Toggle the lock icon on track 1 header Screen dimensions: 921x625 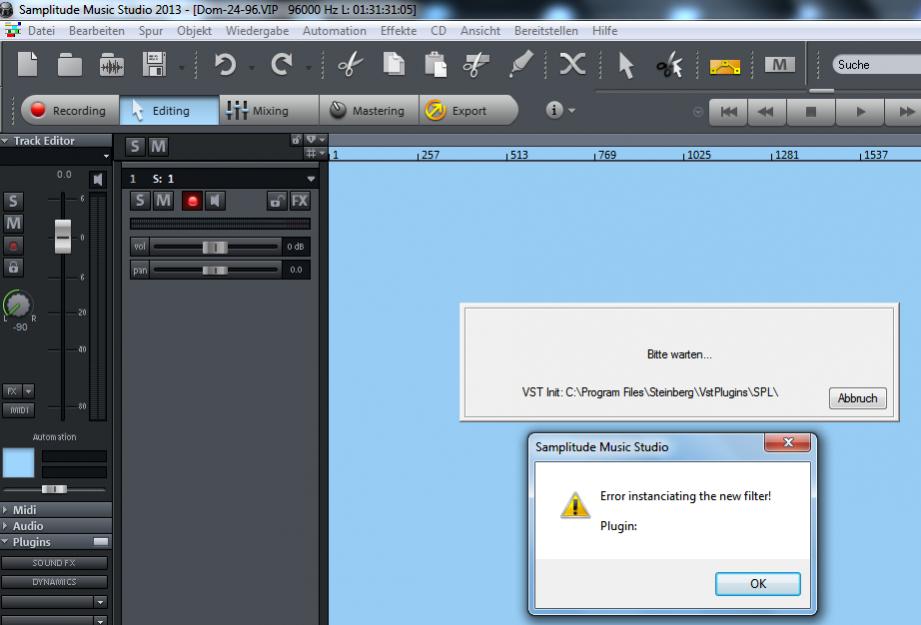point(276,201)
